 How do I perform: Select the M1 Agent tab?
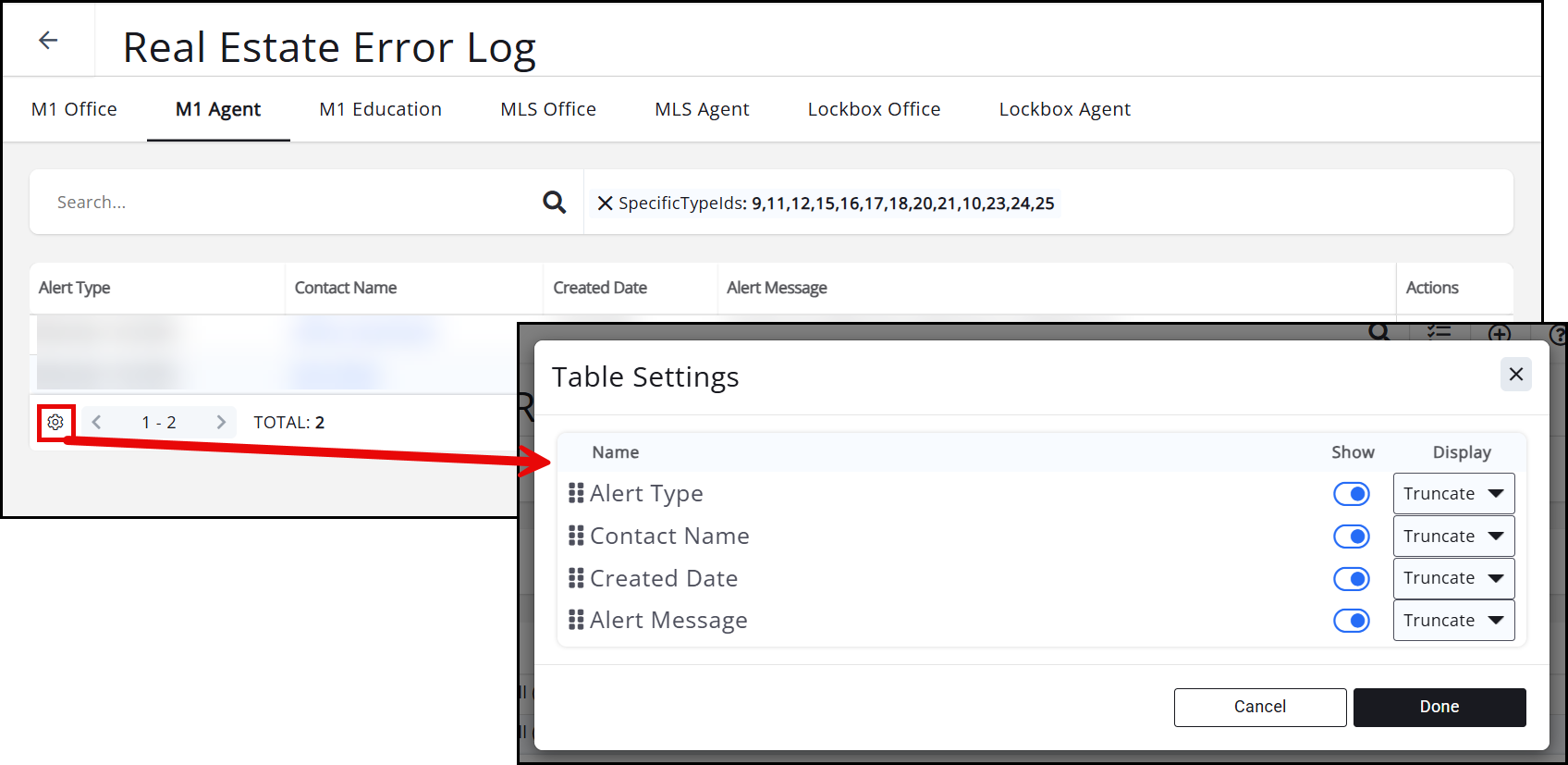(x=218, y=109)
